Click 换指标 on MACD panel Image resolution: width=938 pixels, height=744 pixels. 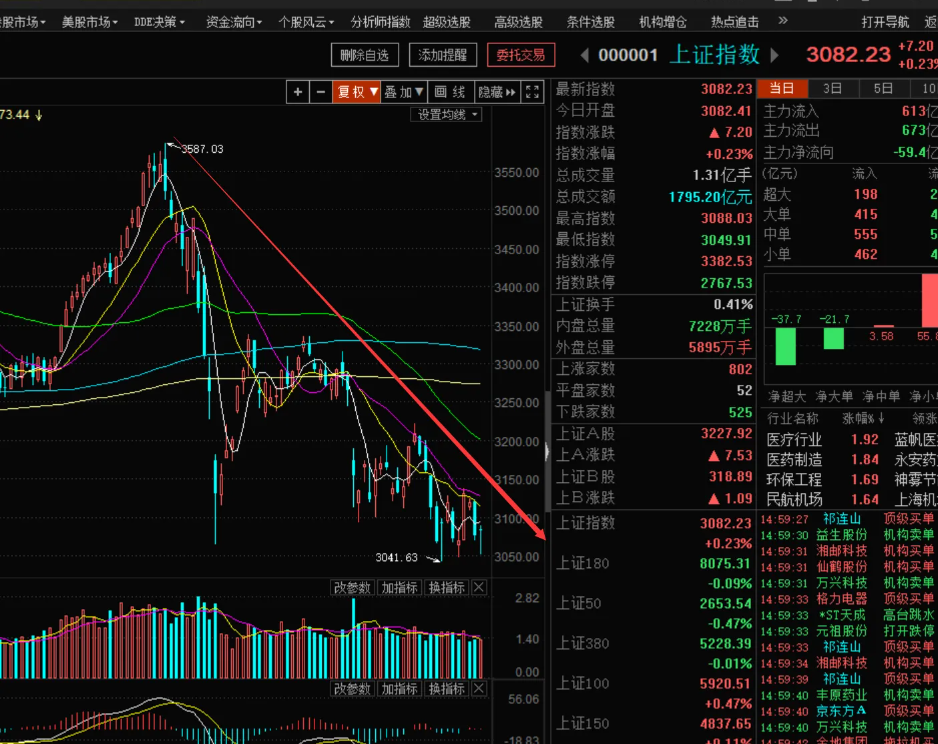point(447,689)
